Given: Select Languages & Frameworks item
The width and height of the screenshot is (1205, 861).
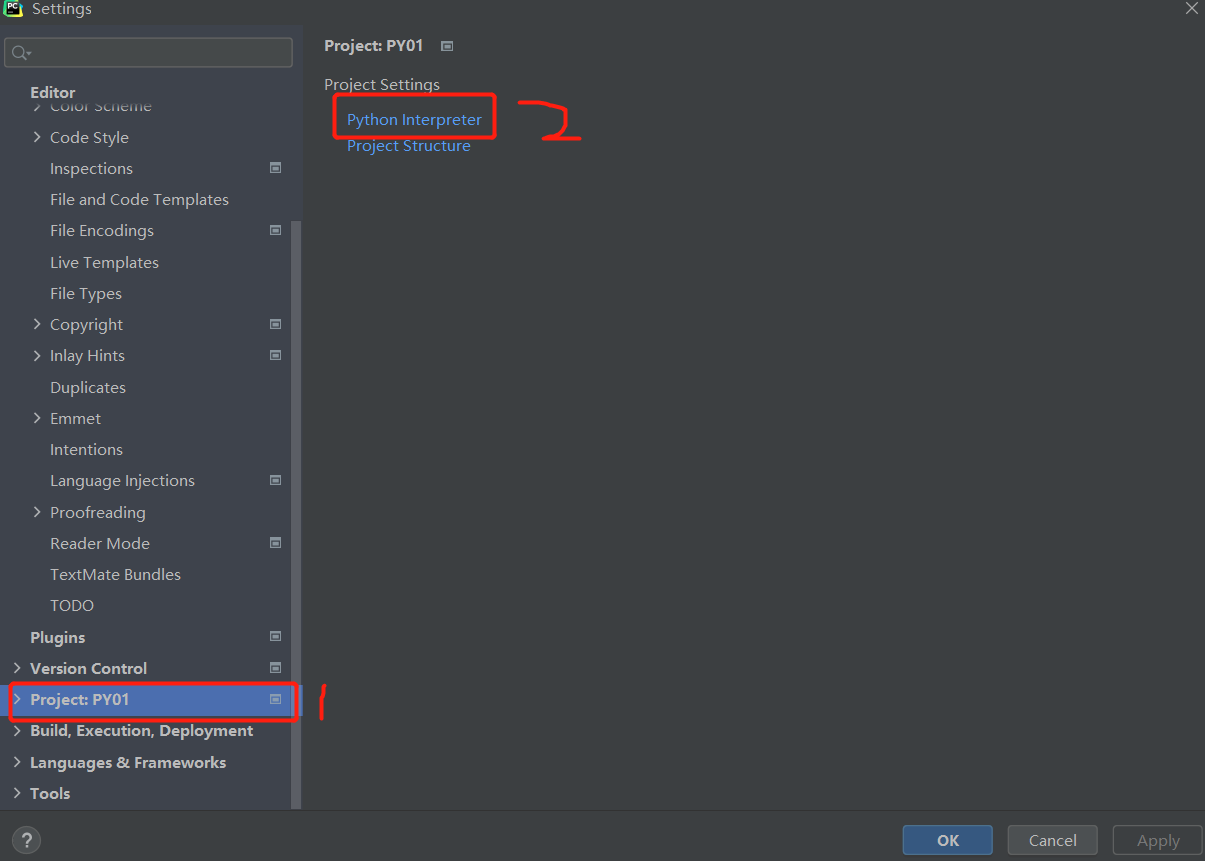Looking at the screenshot, I should coord(128,762).
